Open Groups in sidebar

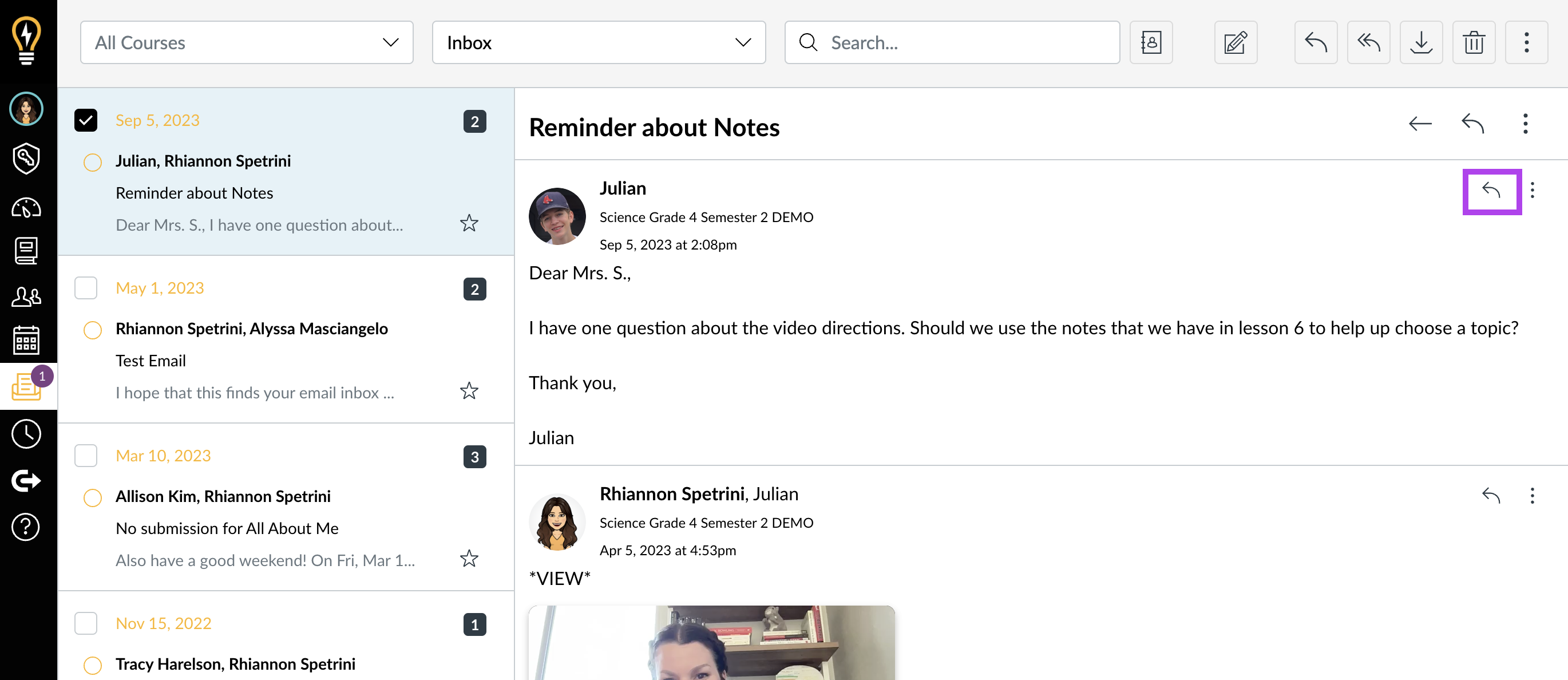click(26, 297)
